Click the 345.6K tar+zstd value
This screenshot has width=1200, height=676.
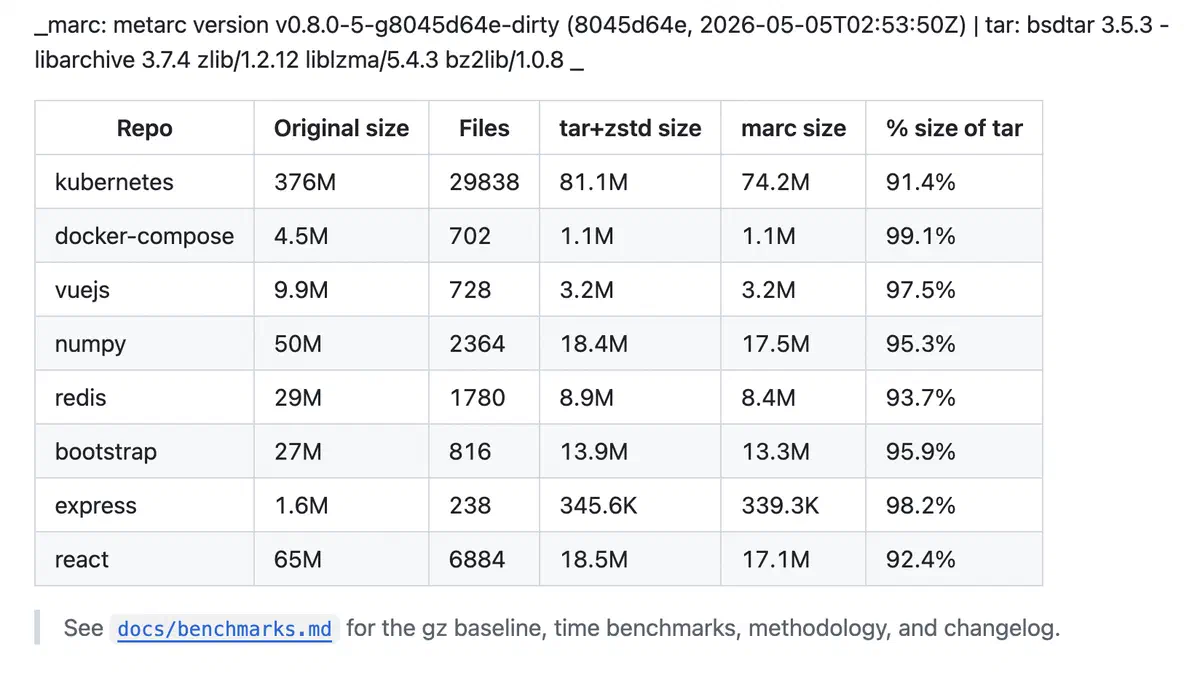(x=598, y=506)
